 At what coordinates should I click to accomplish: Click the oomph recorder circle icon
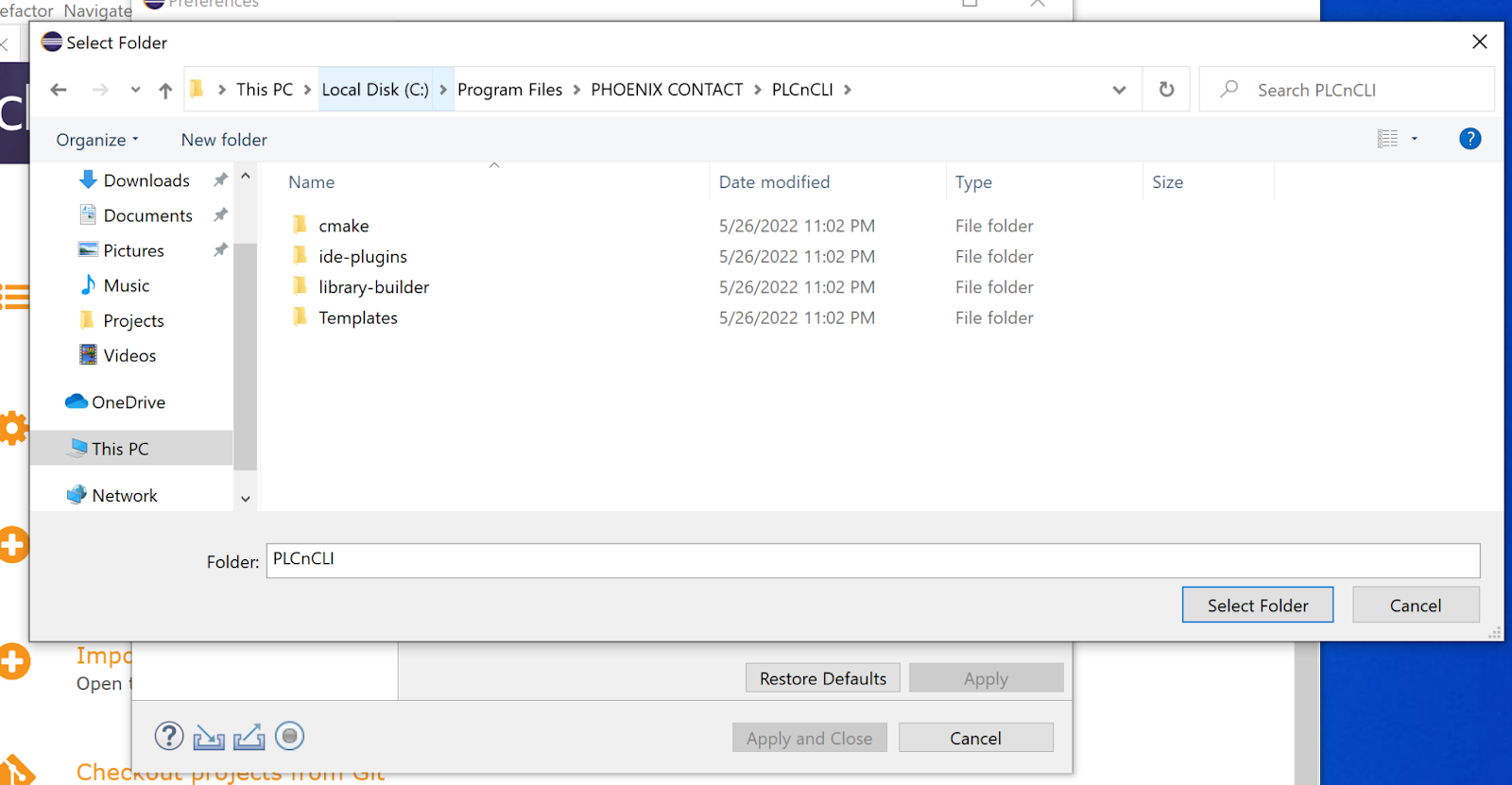tap(290, 735)
